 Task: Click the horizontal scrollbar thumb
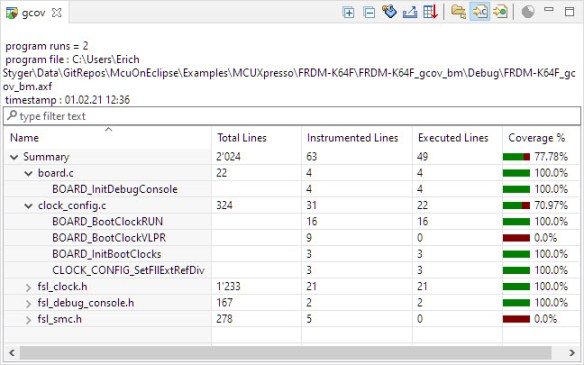285,353
